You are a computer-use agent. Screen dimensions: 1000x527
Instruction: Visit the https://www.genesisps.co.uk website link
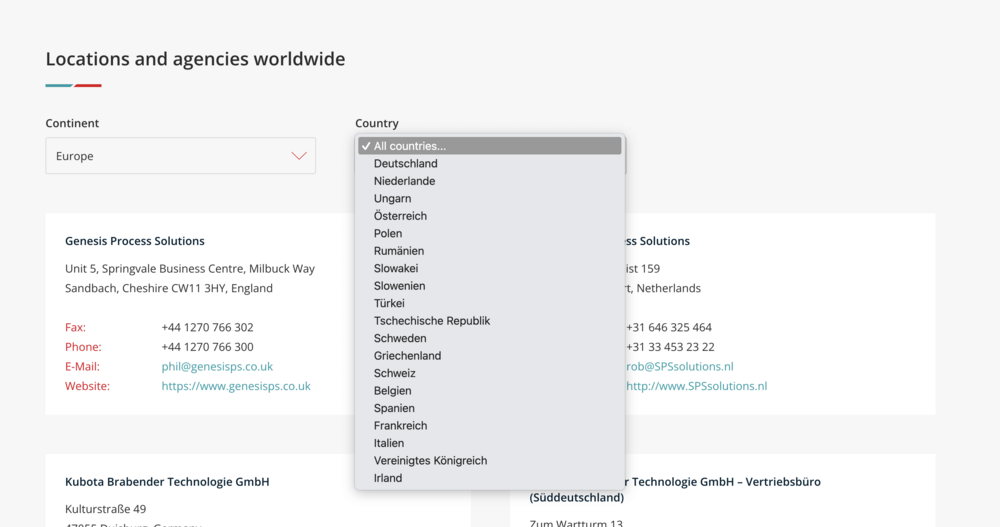236,386
